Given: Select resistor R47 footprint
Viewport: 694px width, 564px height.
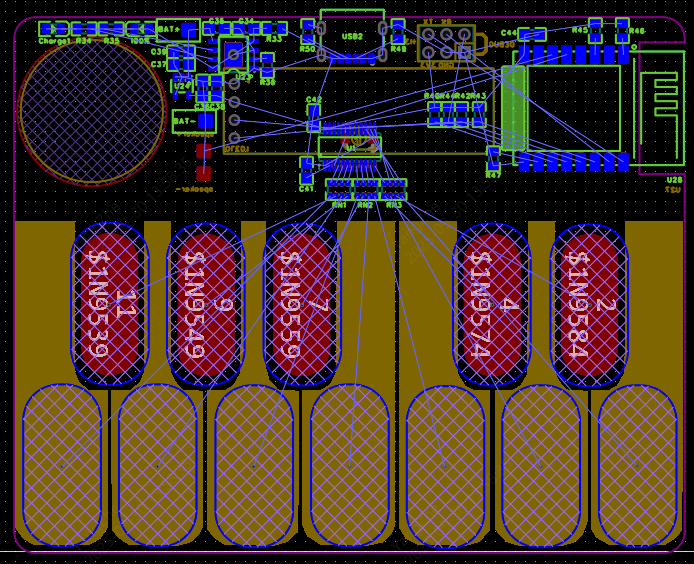Looking at the screenshot, I should [x=493, y=158].
